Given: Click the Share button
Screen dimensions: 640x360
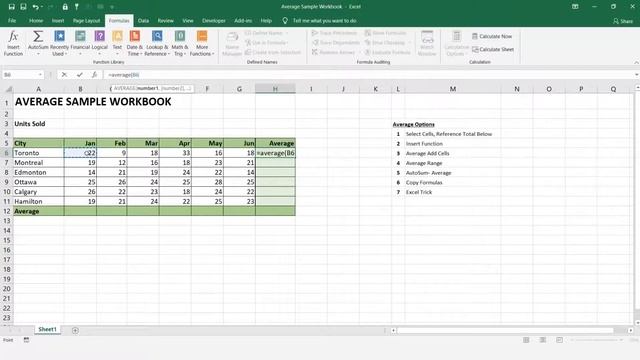Looking at the screenshot, I should pos(623,21).
